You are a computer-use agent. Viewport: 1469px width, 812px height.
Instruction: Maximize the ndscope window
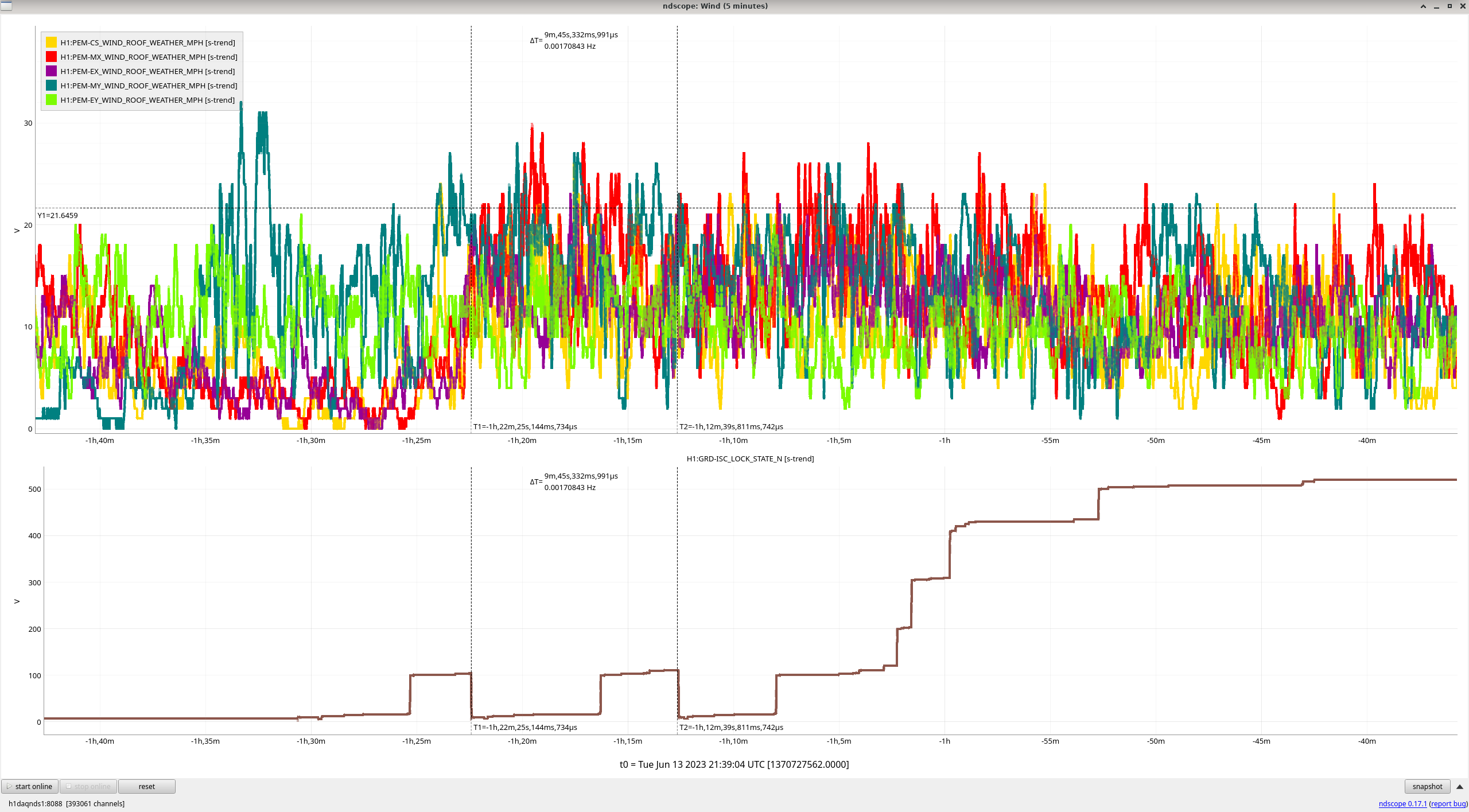(1449, 6)
